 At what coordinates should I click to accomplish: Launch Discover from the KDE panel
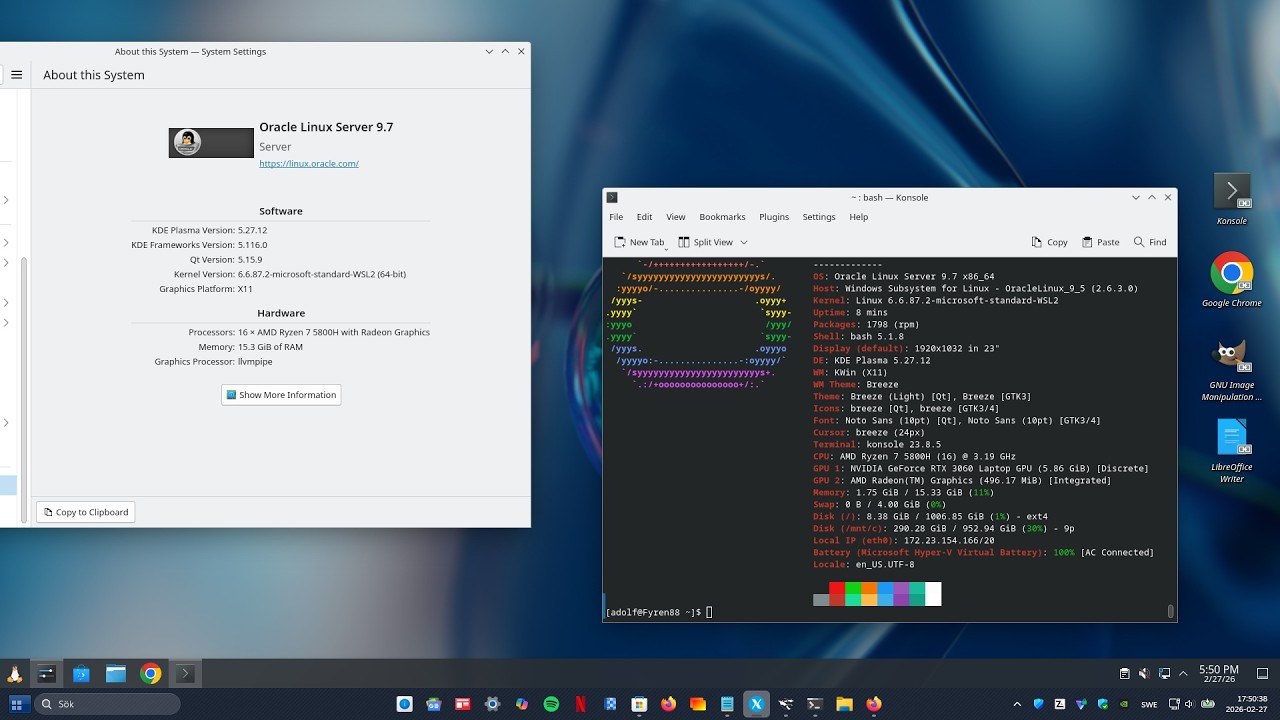(x=81, y=674)
